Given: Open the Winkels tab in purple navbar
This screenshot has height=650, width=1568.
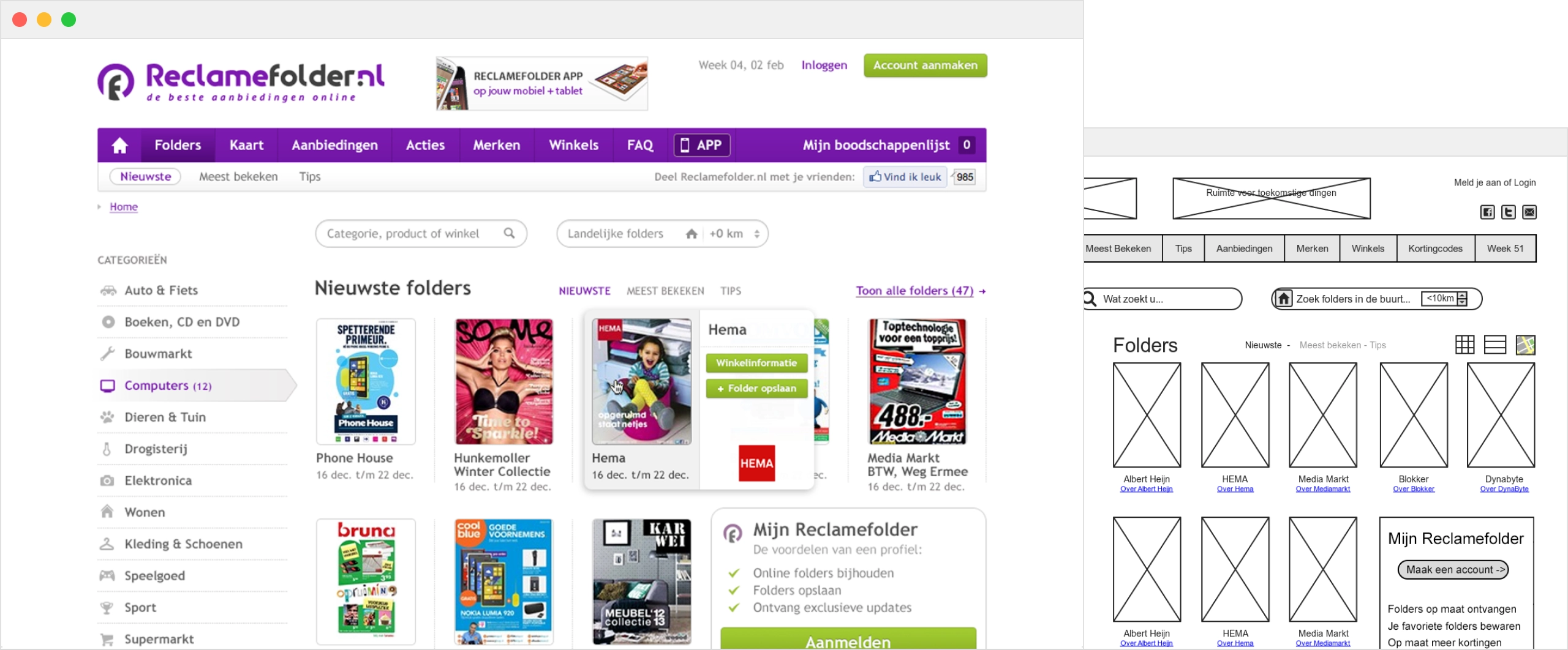Looking at the screenshot, I should [x=573, y=145].
